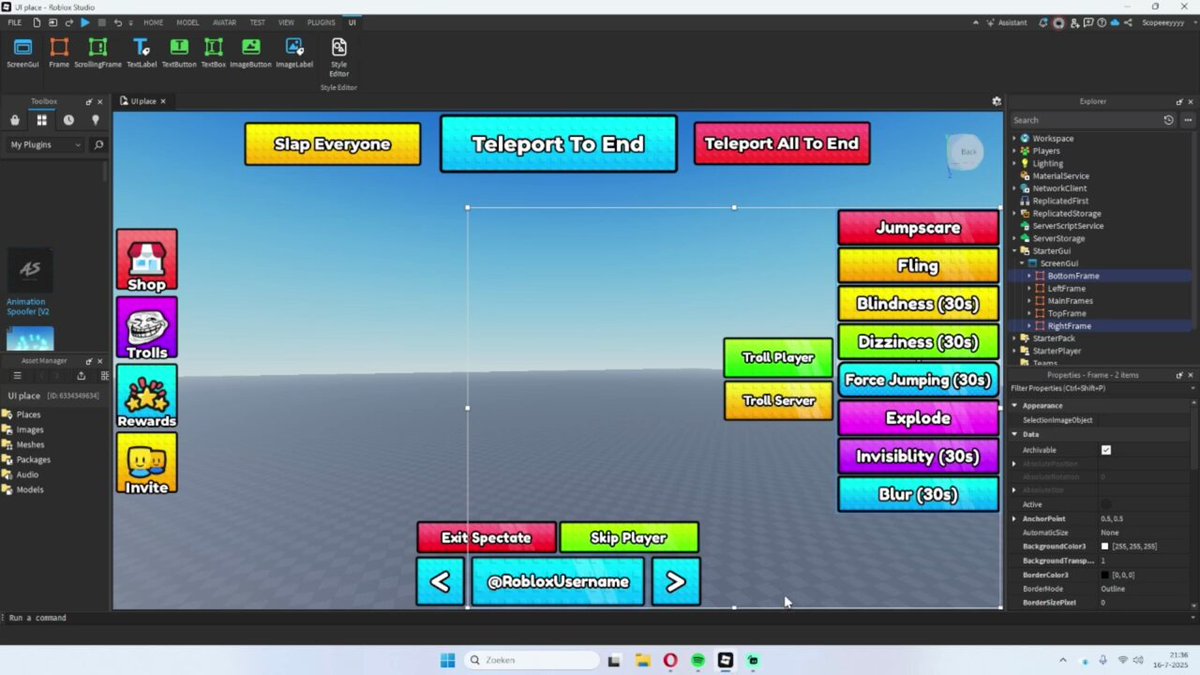Screen dimensions: 1200x675
Task: Open viewport settings gear icon
Action: pyautogui.click(x=996, y=101)
